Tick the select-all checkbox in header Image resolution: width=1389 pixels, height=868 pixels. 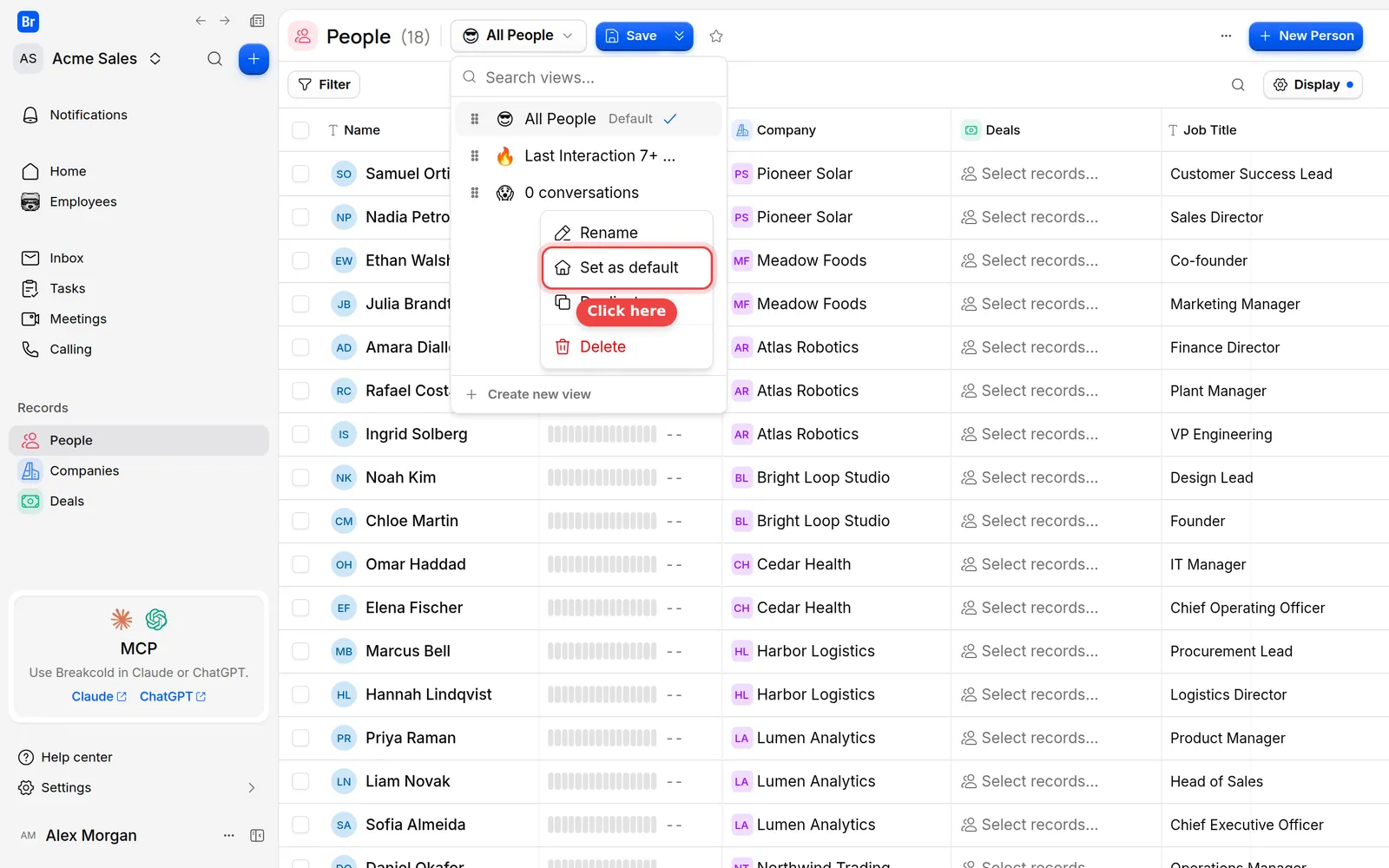click(300, 130)
